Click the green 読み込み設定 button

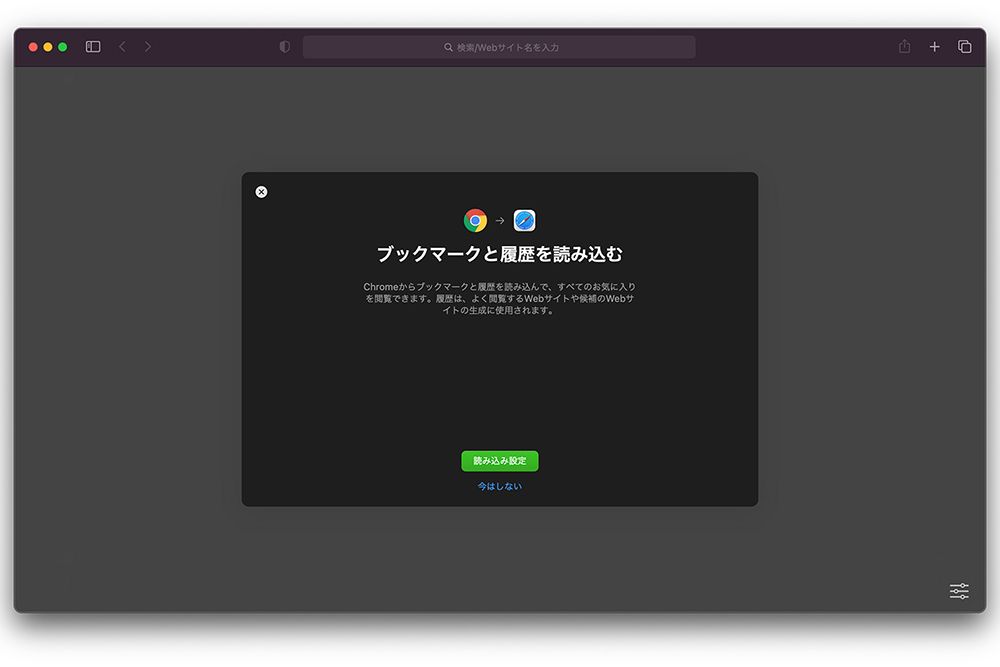coord(500,461)
